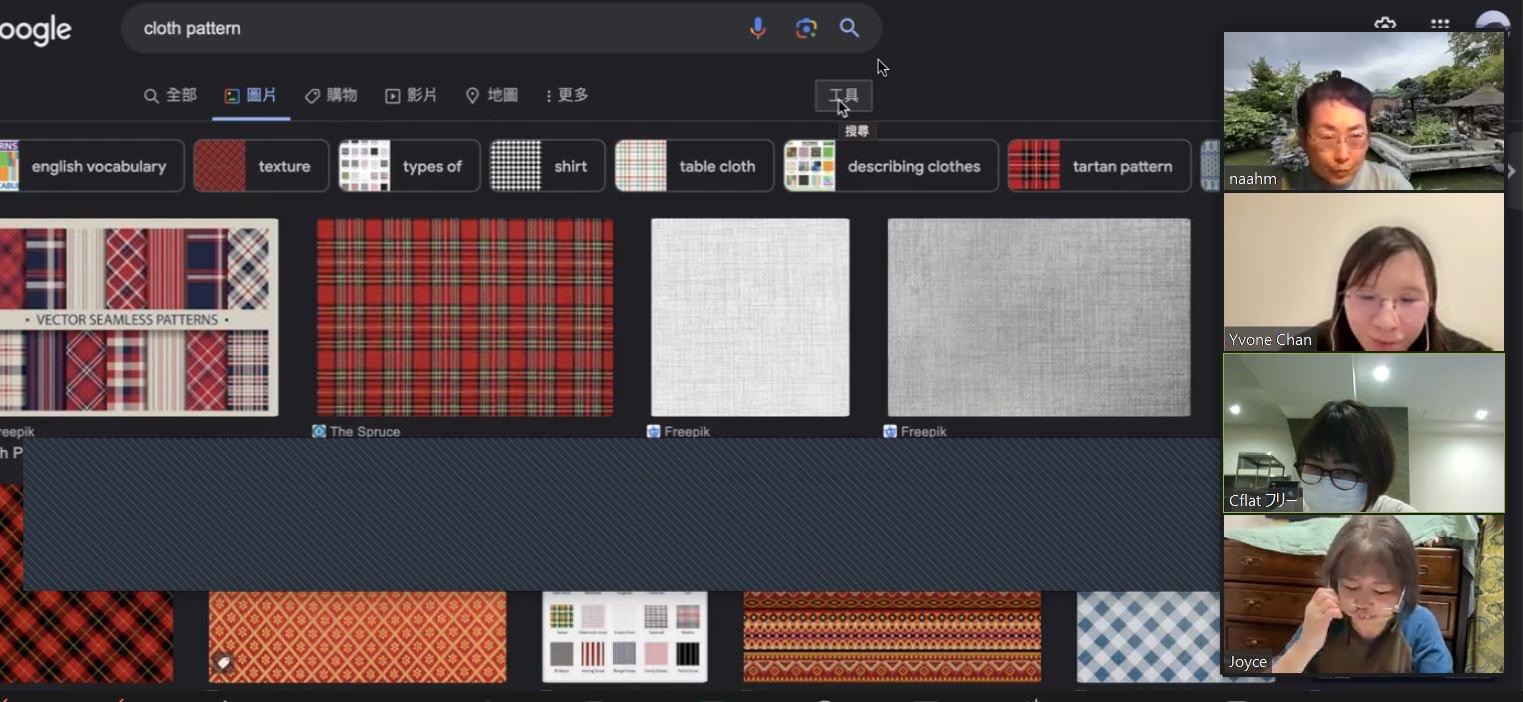Click the Google logo
The width and height of the screenshot is (1523, 702).
tap(36, 29)
